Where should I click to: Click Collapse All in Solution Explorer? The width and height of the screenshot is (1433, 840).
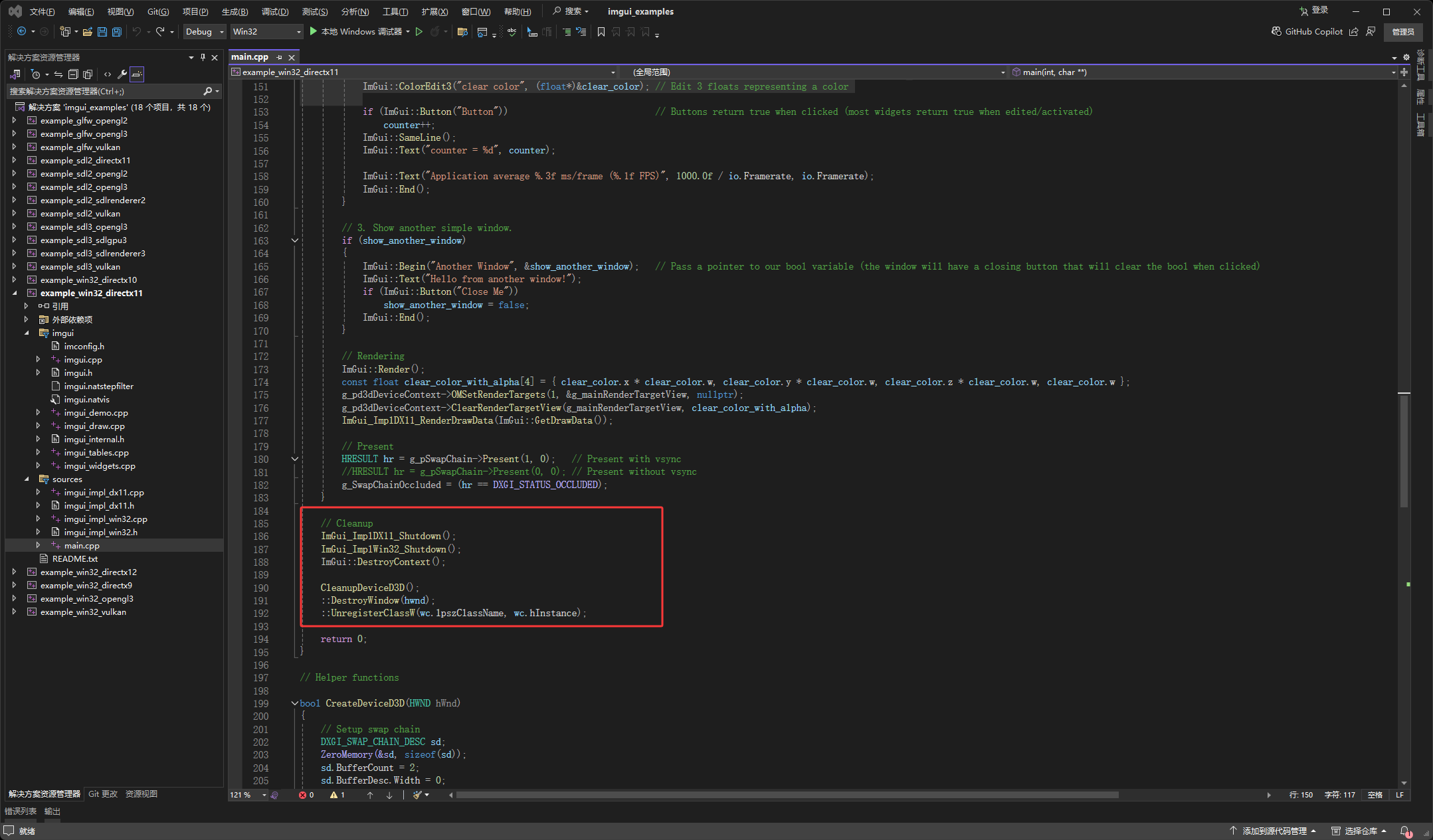[x=73, y=74]
